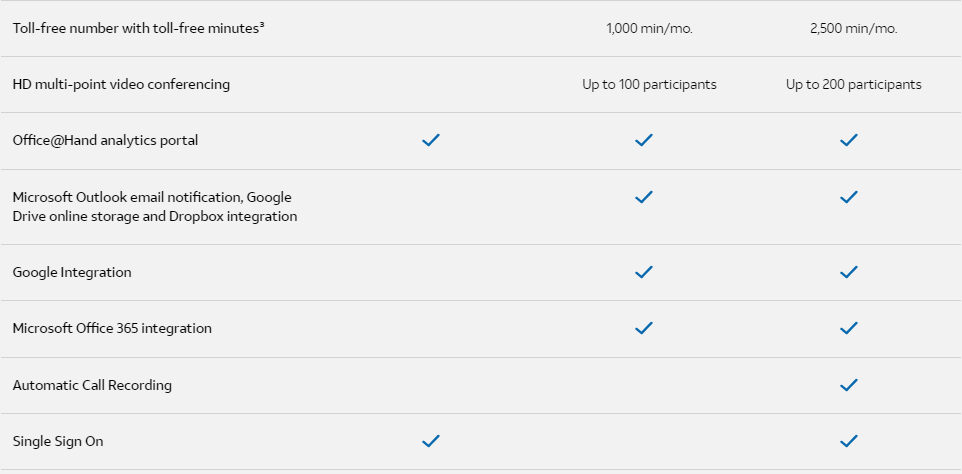Click middle-plan checkmark for Microsoft Office 365 integration

pos(644,328)
